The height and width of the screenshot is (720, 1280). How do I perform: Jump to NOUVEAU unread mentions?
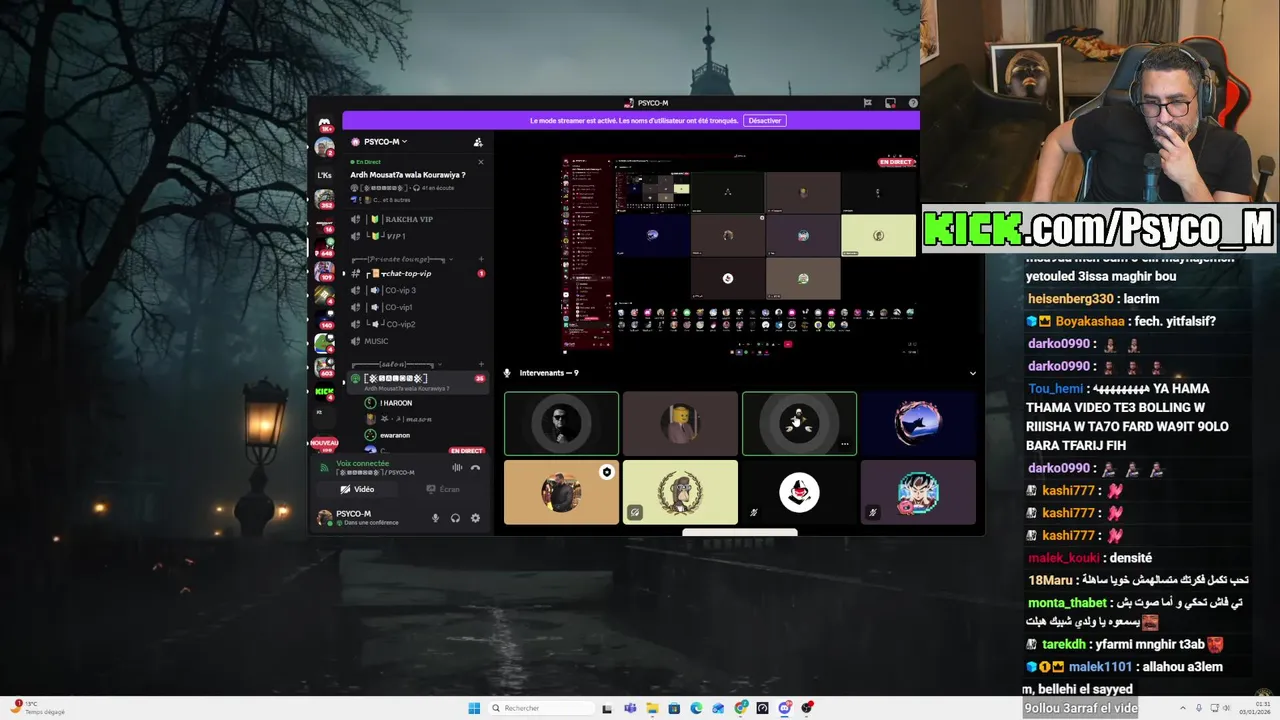[x=324, y=442]
